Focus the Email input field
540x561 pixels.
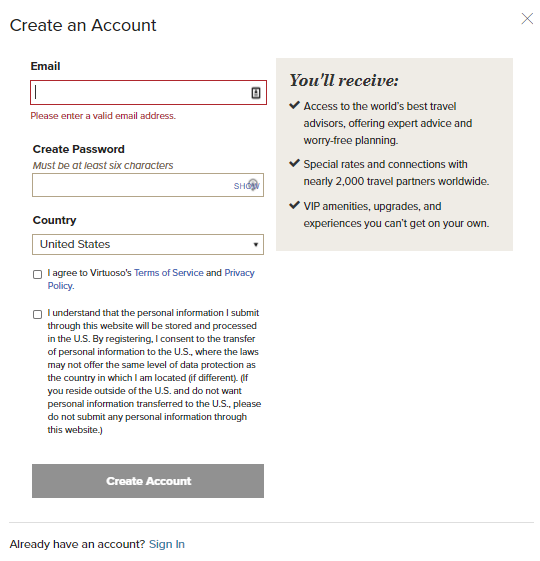(148, 93)
